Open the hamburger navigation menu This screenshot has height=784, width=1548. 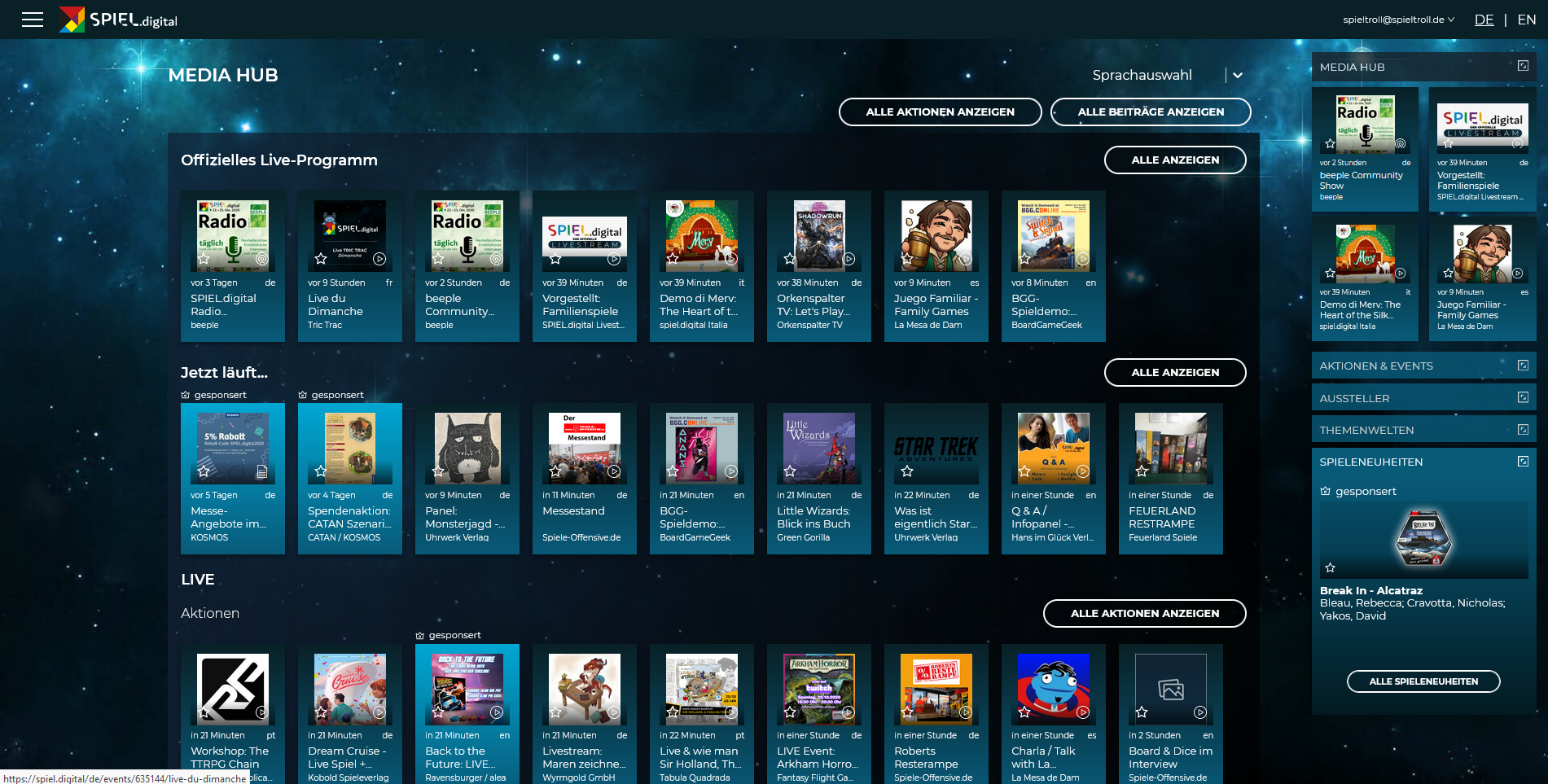pos(33,20)
